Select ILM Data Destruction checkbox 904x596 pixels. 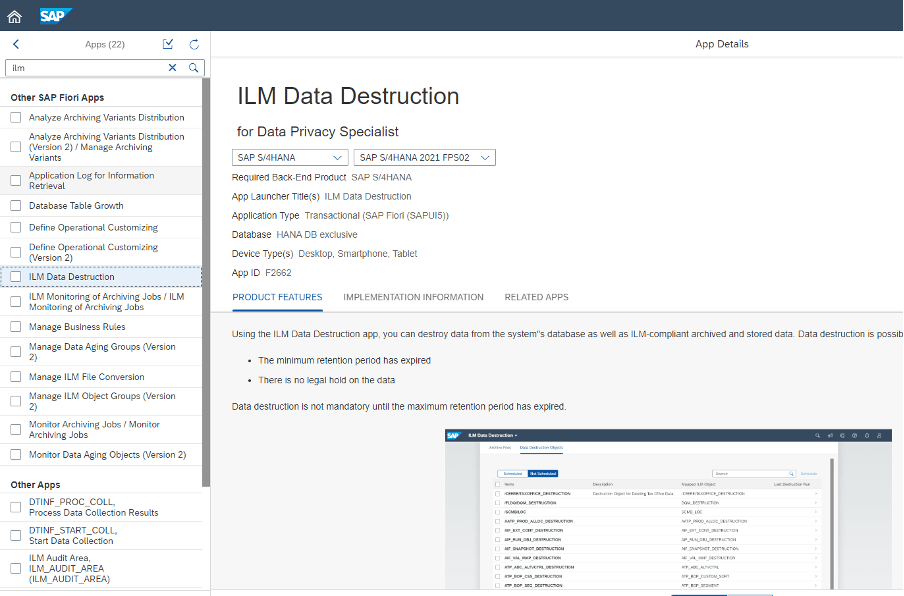coord(16,277)
